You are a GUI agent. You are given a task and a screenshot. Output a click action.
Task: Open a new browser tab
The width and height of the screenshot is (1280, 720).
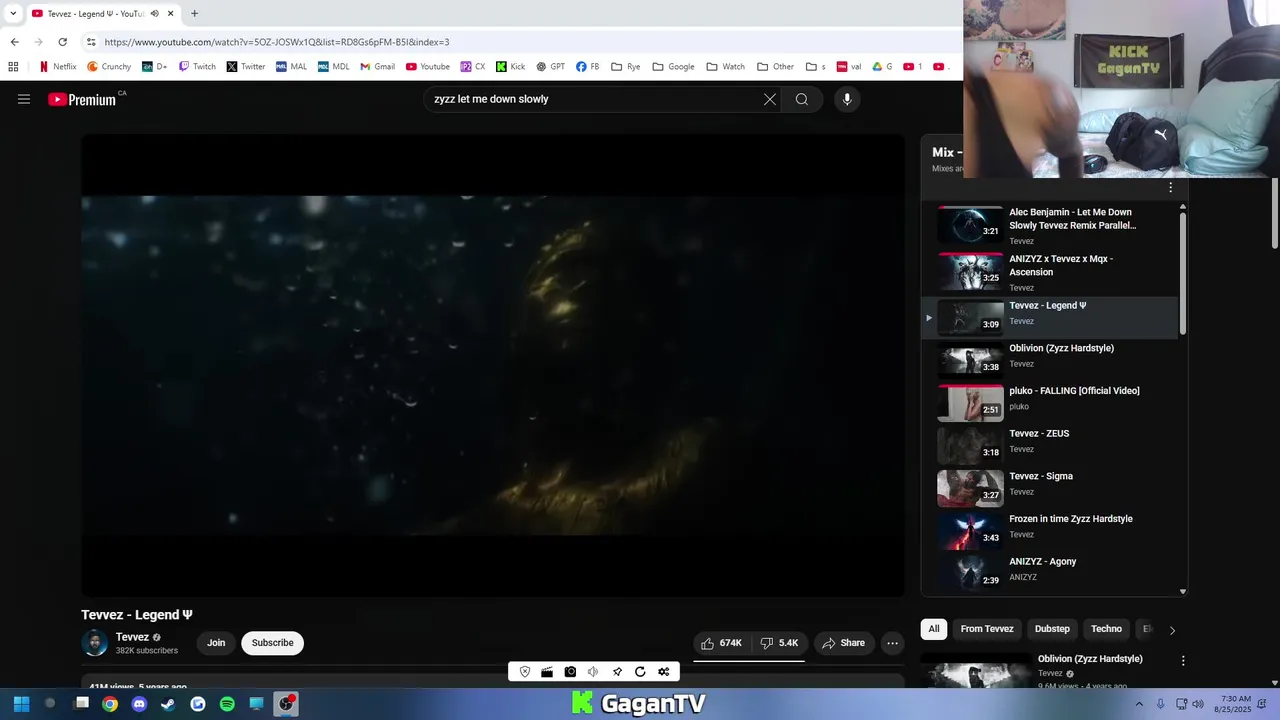click(x=194, y=13)
